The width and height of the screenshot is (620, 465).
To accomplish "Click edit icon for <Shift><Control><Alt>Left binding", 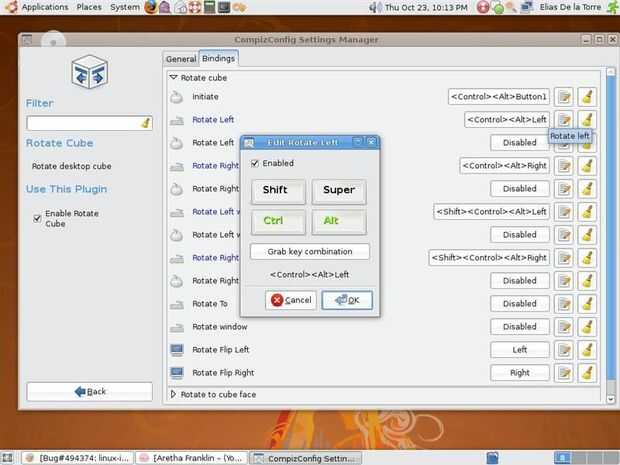I will (x=563, y=212).
